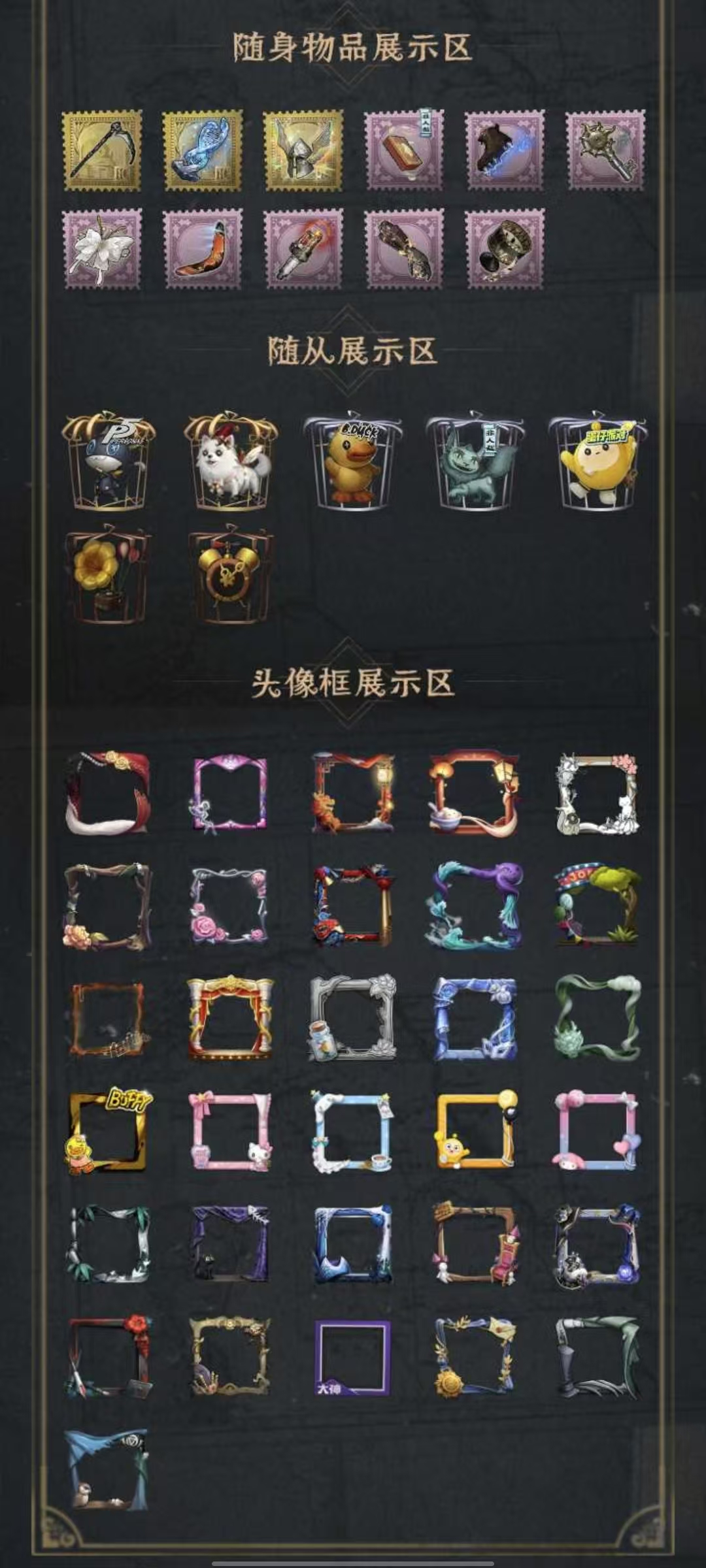
Task: Choose the Hello Kitty pink avatar frame
Action: (230, 1132)
